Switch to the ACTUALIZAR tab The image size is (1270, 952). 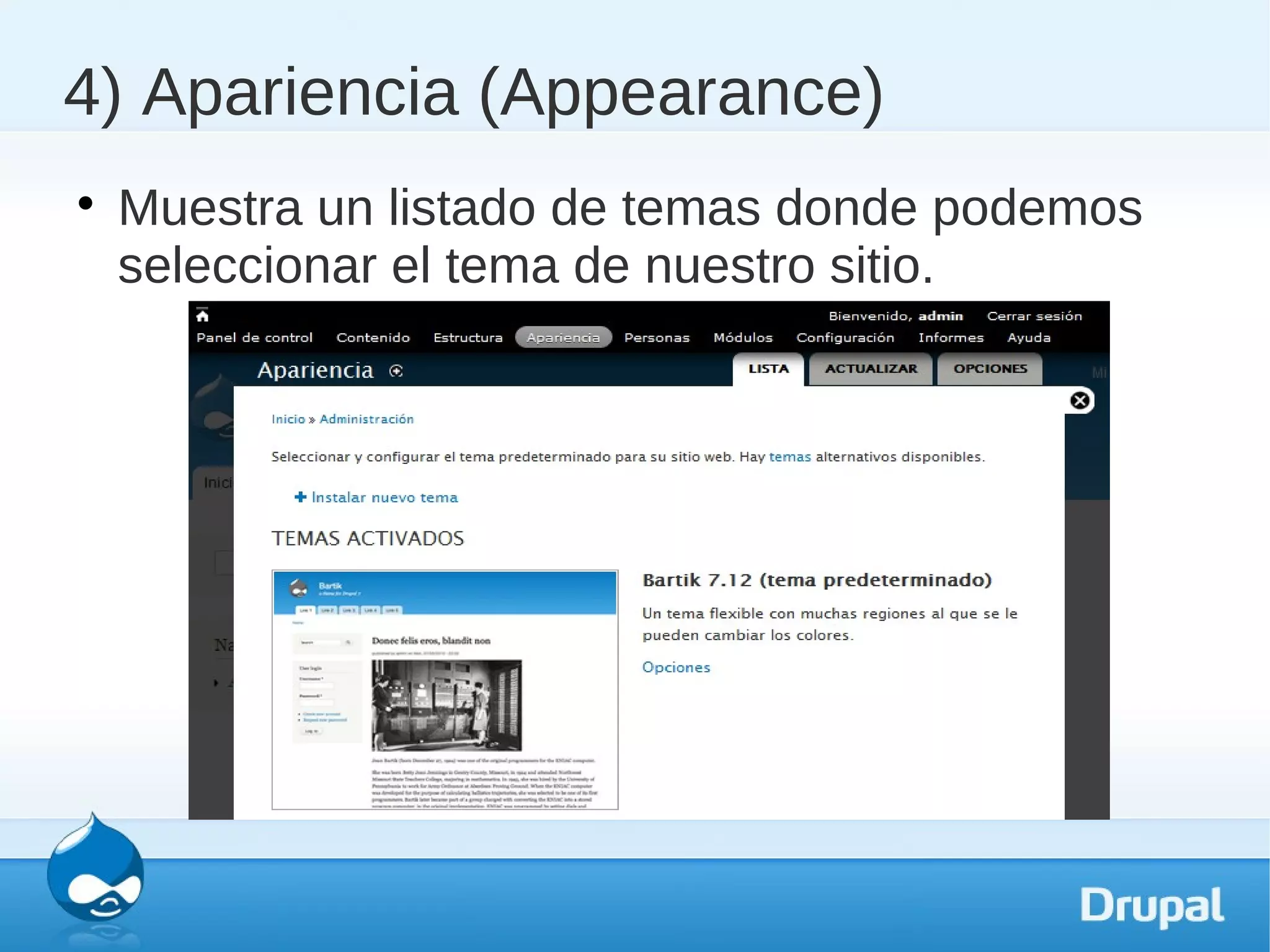(871, 369)
